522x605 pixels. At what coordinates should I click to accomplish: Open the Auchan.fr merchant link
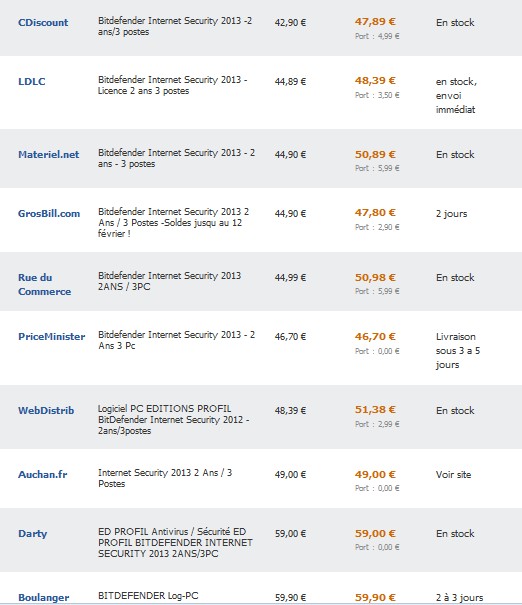tap(42, 474)
